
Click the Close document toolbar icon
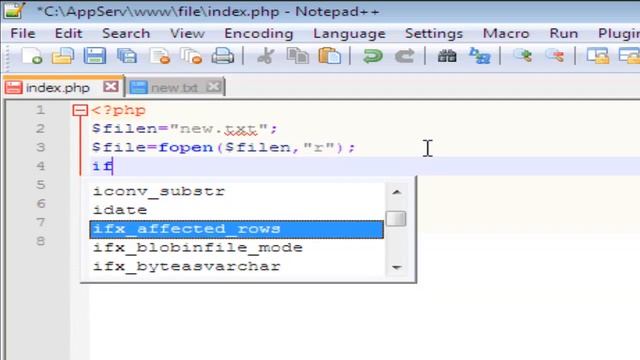tap(160, 56)
